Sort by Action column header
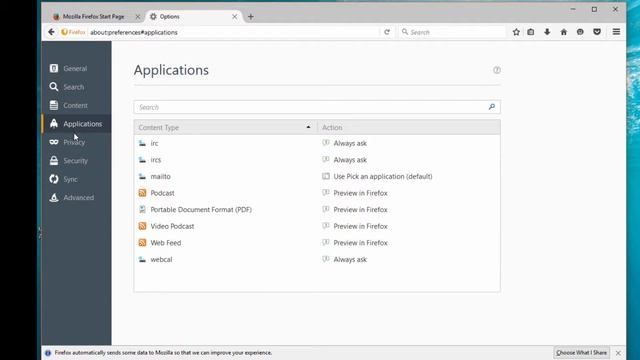Viewport: 640px width, 360px height. pyautogui.click(x=409, y=127)
